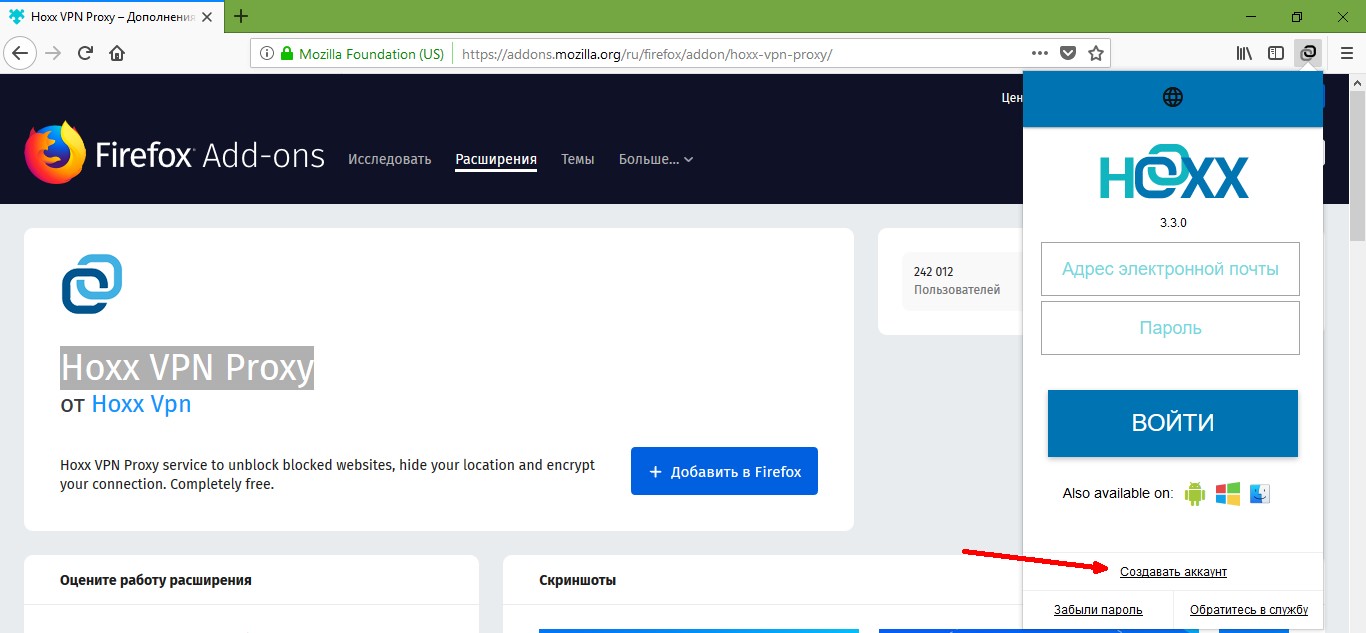Click the 3.3.0 version text
The width and height of the screenshot is (1366, 633).
pos(1173,223)
